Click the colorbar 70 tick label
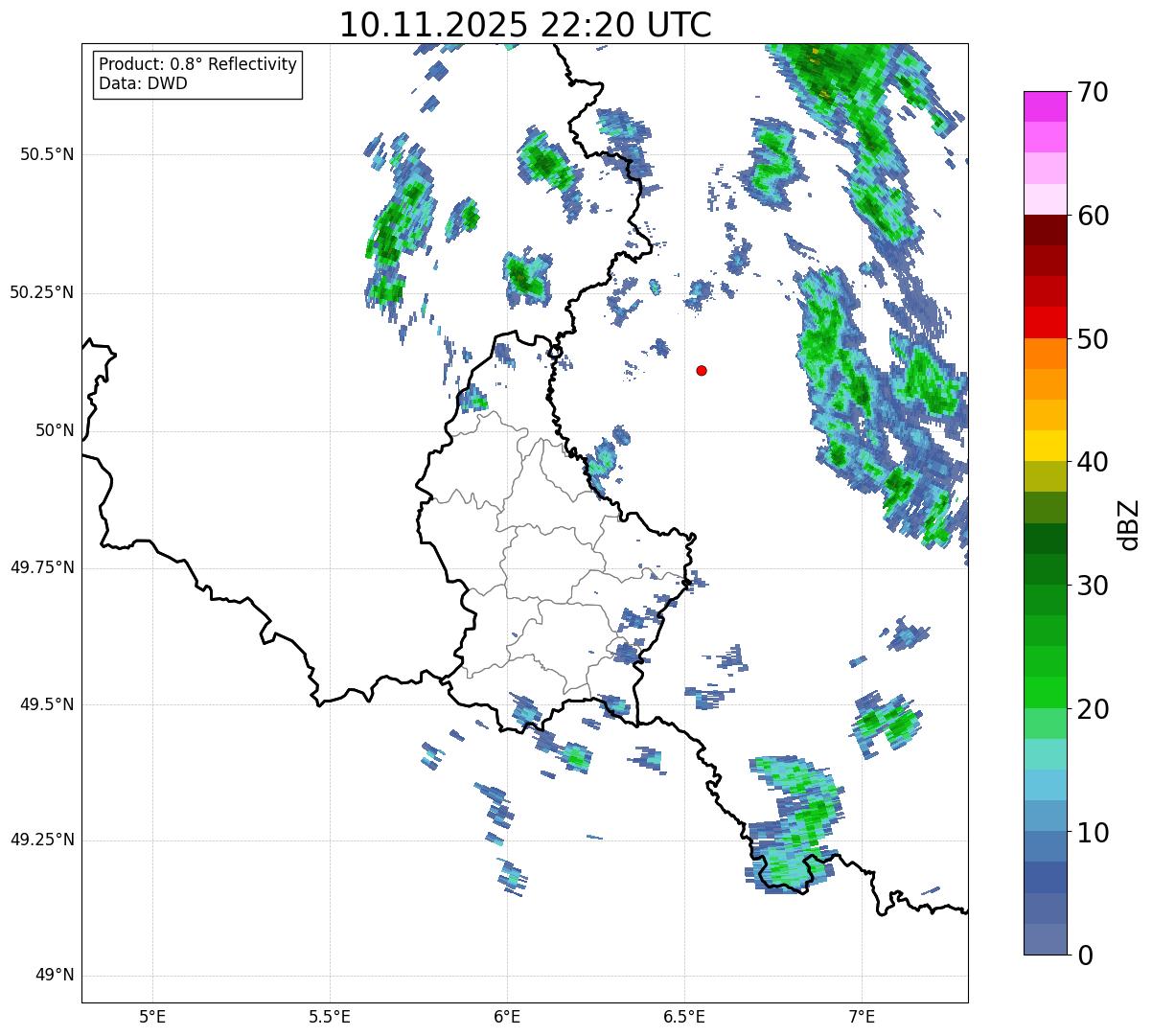 point(1093,92)
